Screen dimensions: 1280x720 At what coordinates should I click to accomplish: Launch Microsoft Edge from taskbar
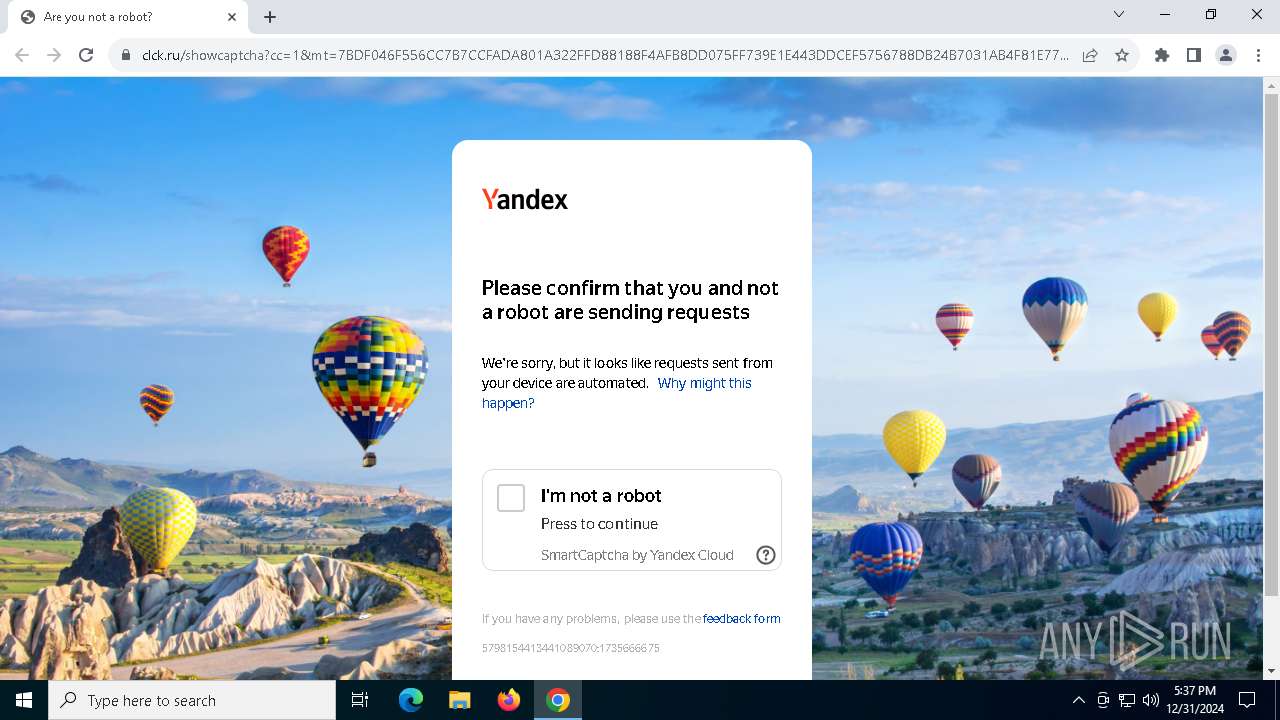pyautogui.click(x=411, y=700)
